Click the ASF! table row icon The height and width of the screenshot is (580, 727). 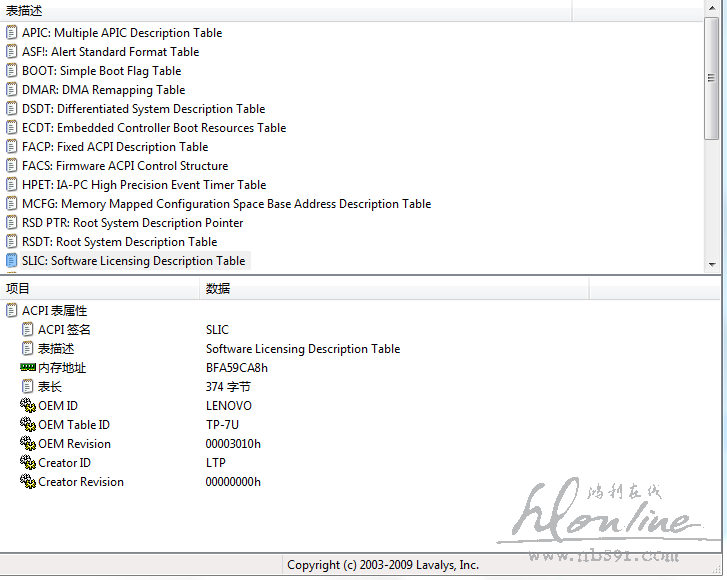12,52
